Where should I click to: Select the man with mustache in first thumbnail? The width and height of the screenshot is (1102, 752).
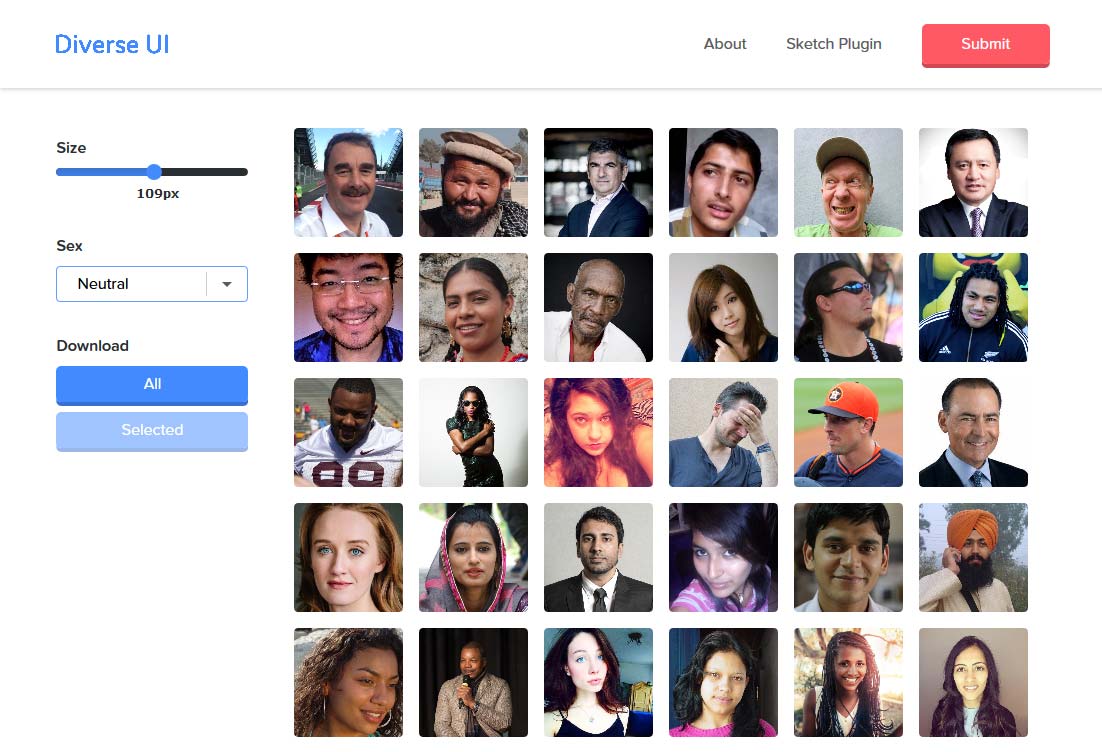(348, 182)
